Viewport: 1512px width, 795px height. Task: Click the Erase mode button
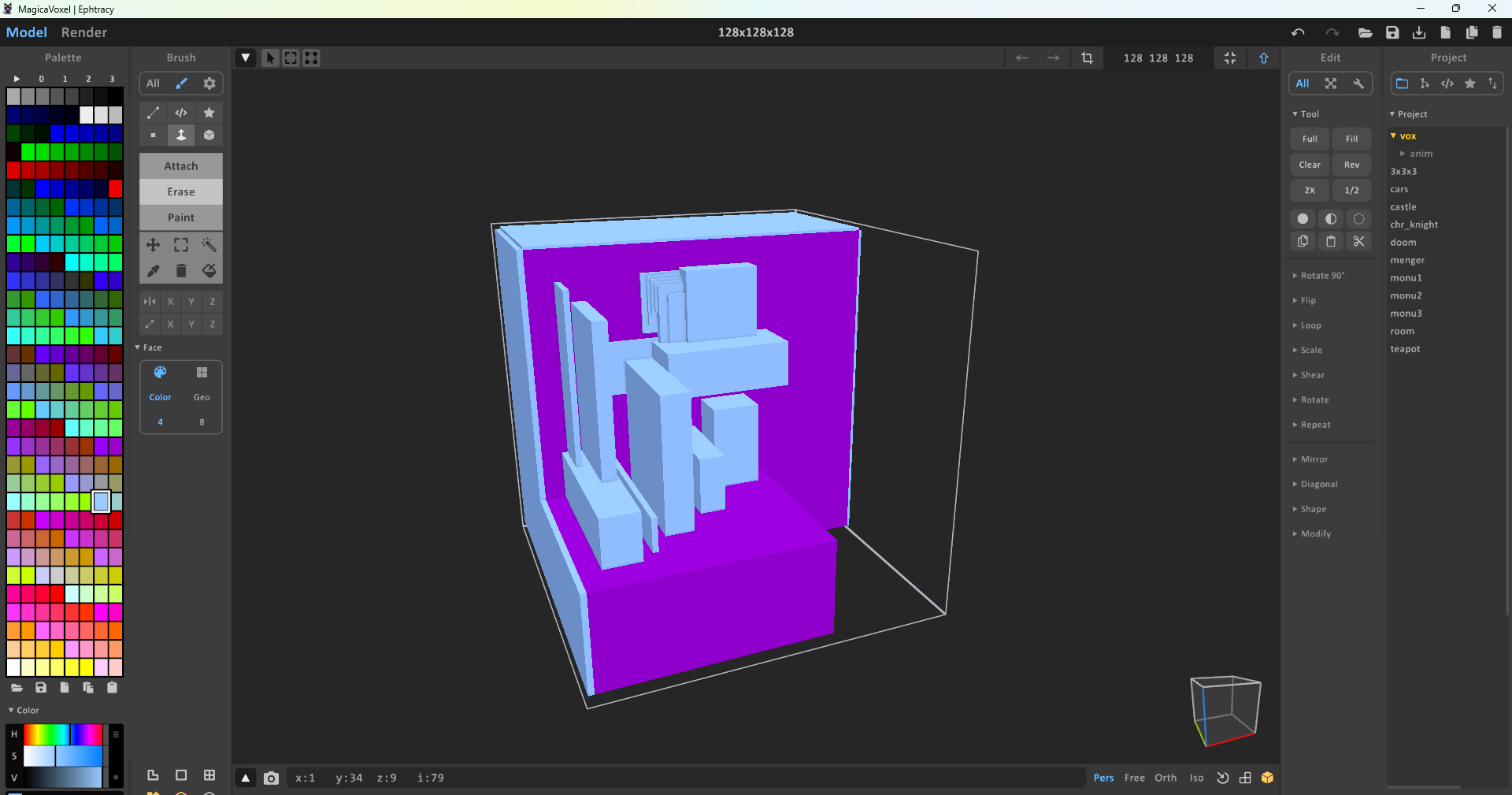pyautogui.click(x=180, y=191)
